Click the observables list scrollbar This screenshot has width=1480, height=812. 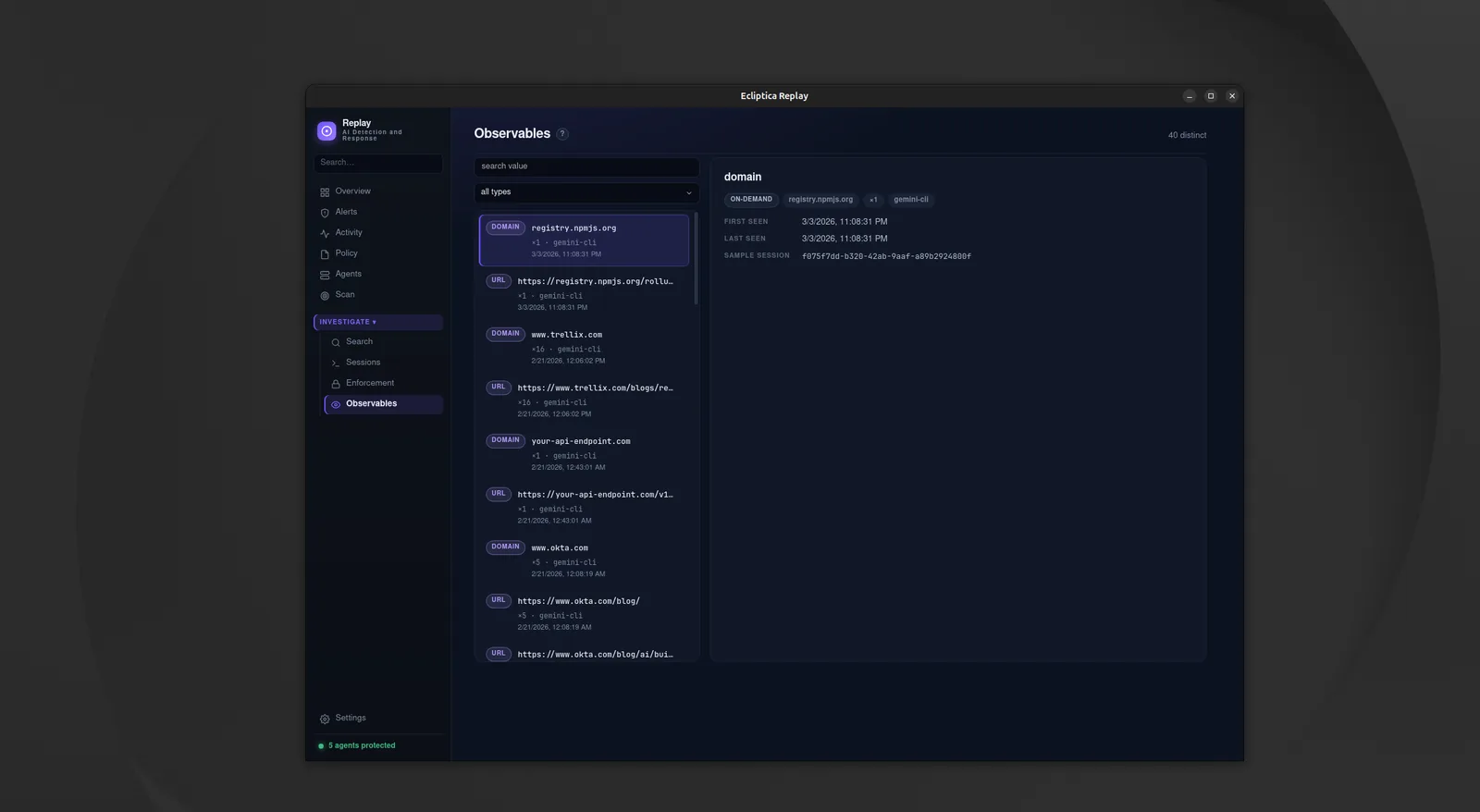[696, 259]
